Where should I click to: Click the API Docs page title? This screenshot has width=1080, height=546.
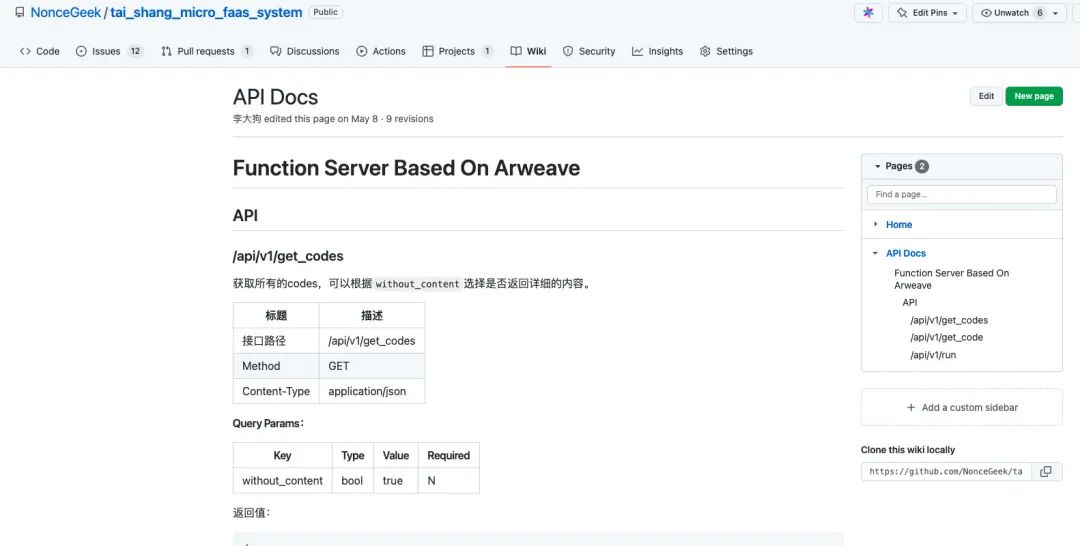coord(276,97)
